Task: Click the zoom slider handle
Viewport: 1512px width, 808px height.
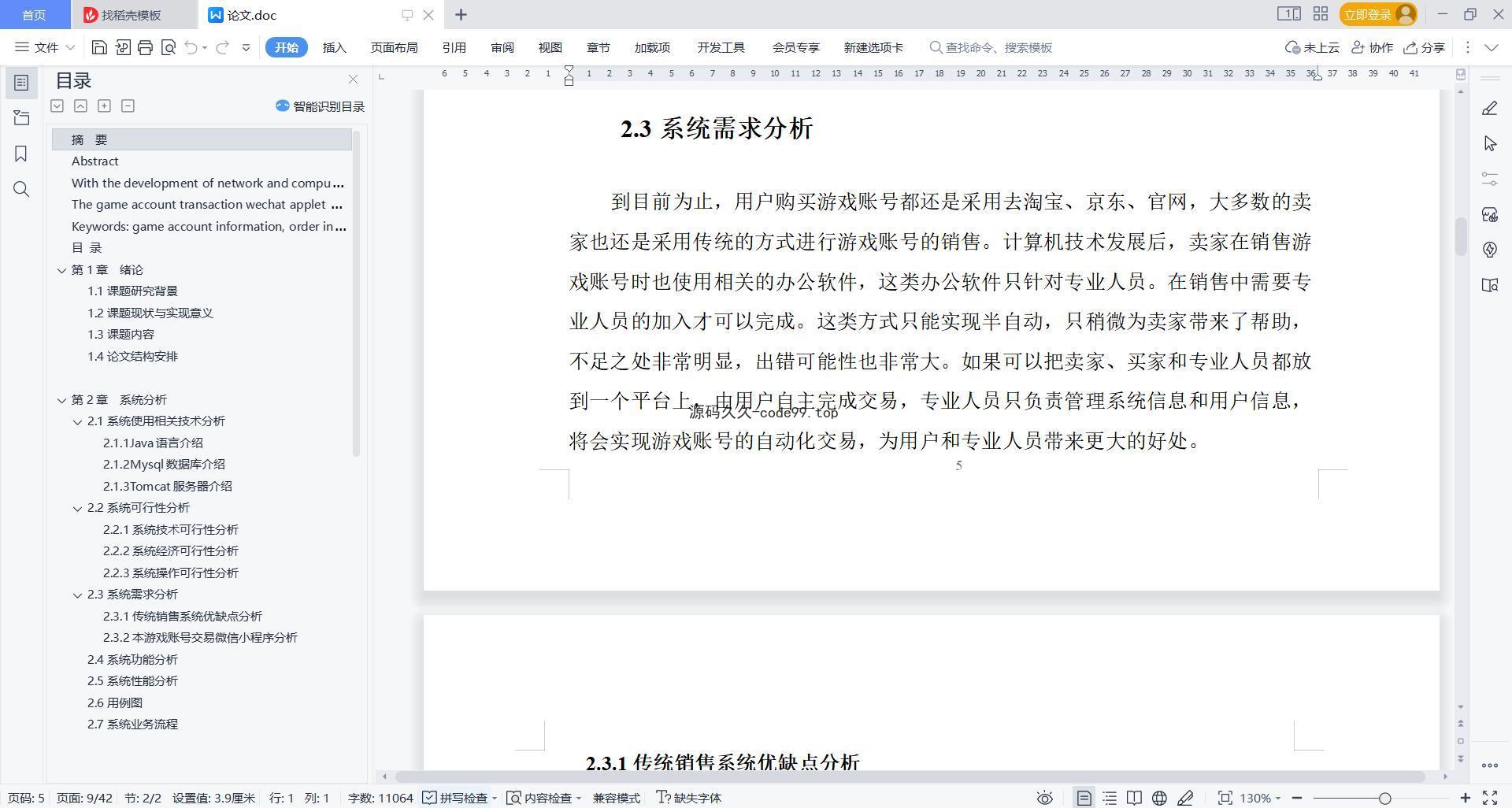Action: (1384, 798)
